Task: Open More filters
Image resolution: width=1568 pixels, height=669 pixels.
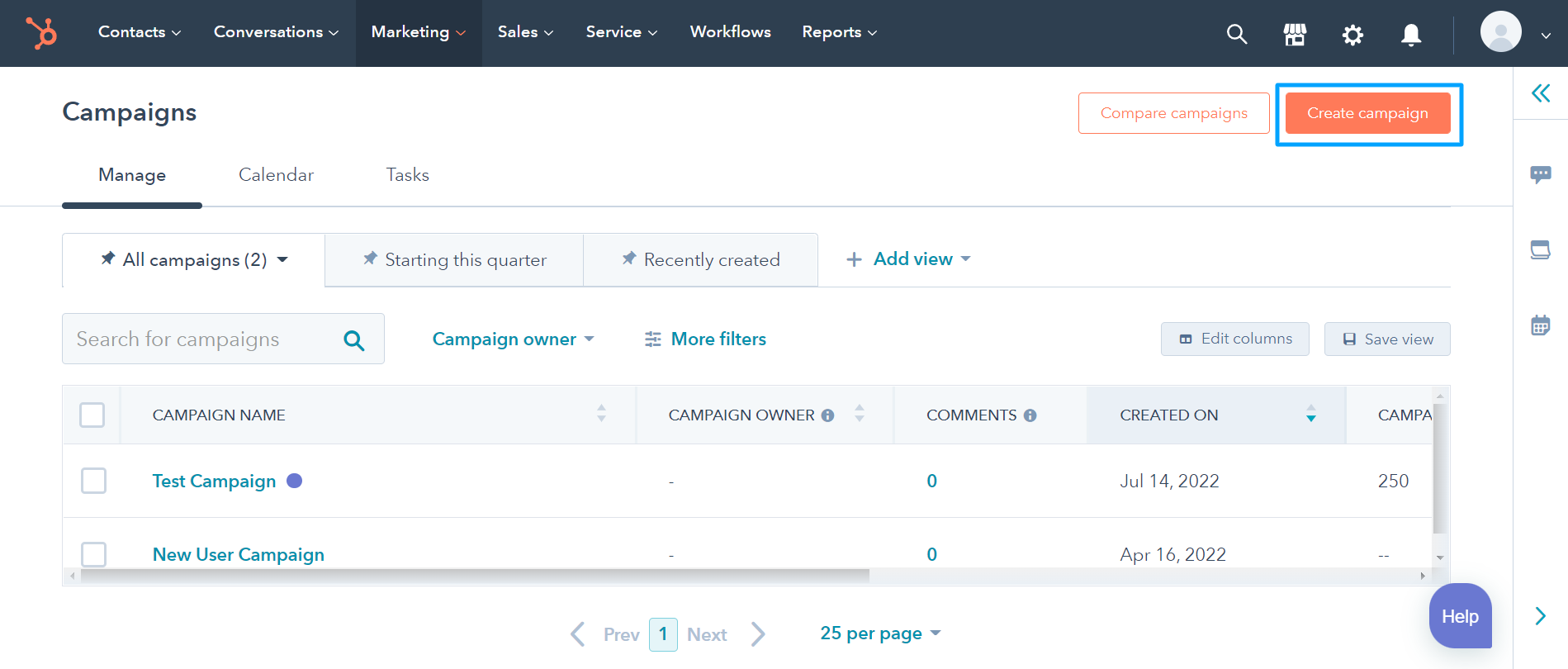Action: point(705,339)
